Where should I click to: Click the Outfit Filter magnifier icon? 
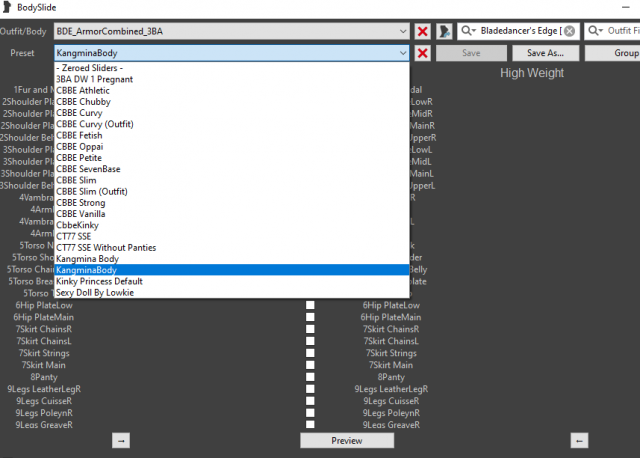(596, 31)
